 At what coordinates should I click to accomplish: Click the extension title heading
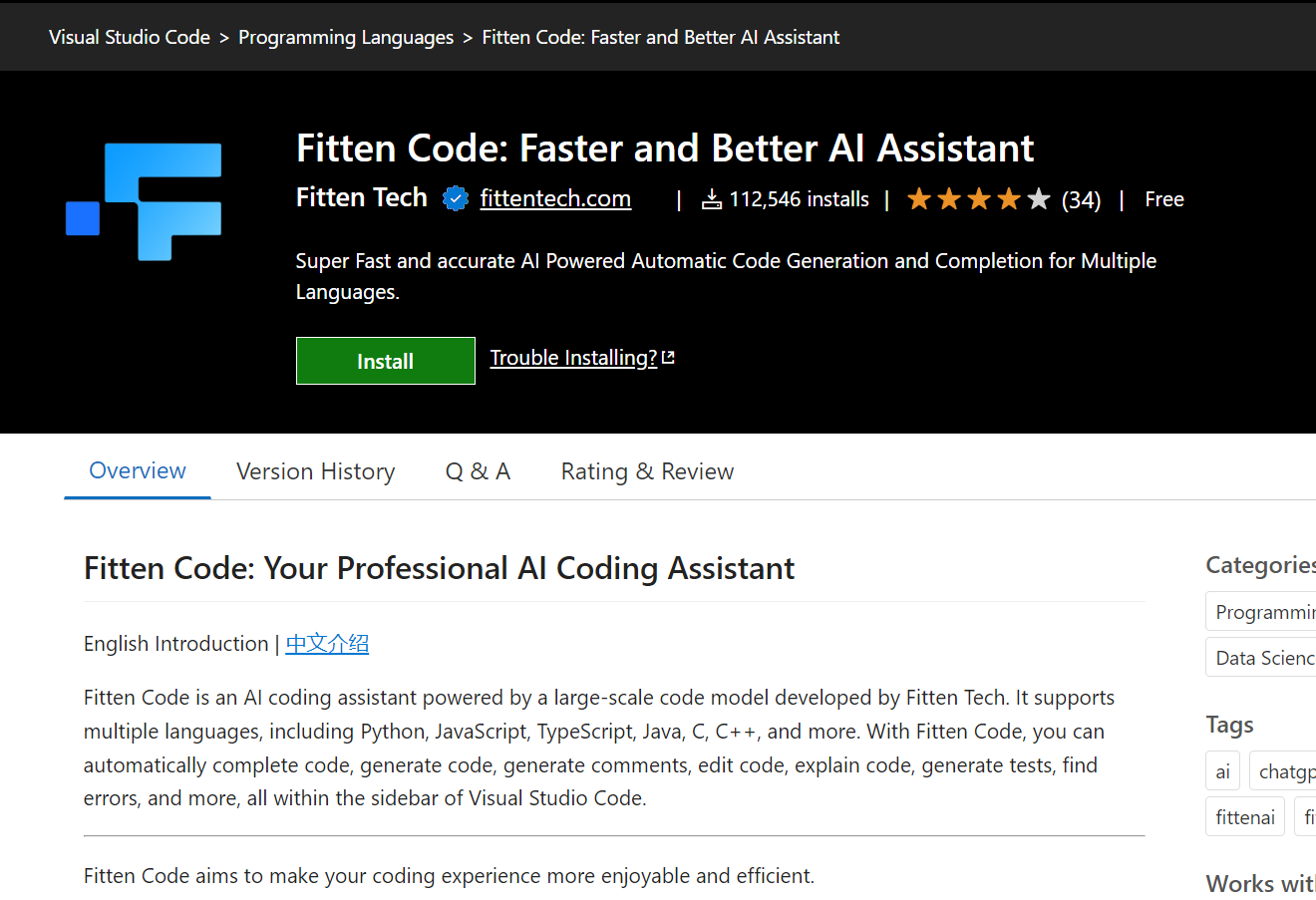665,149
